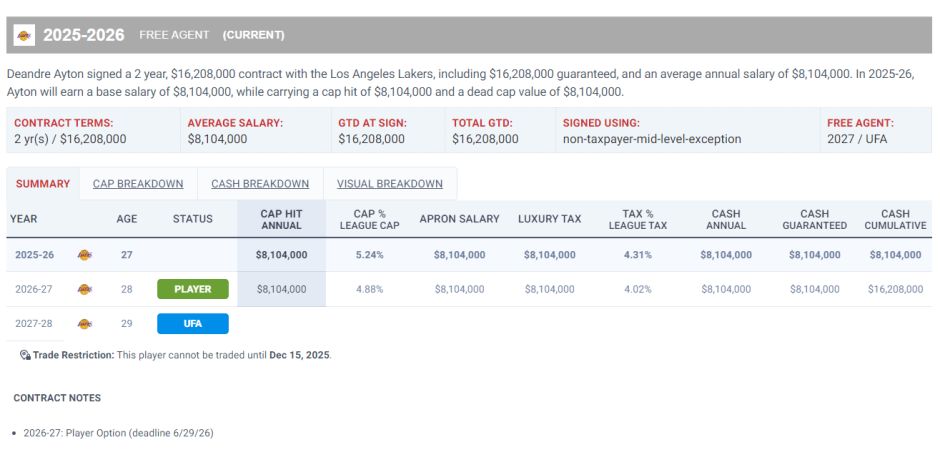The image size is (940, 455).
Task: Open the Visual Breakdown tab
Action: (x=390, y=184)
